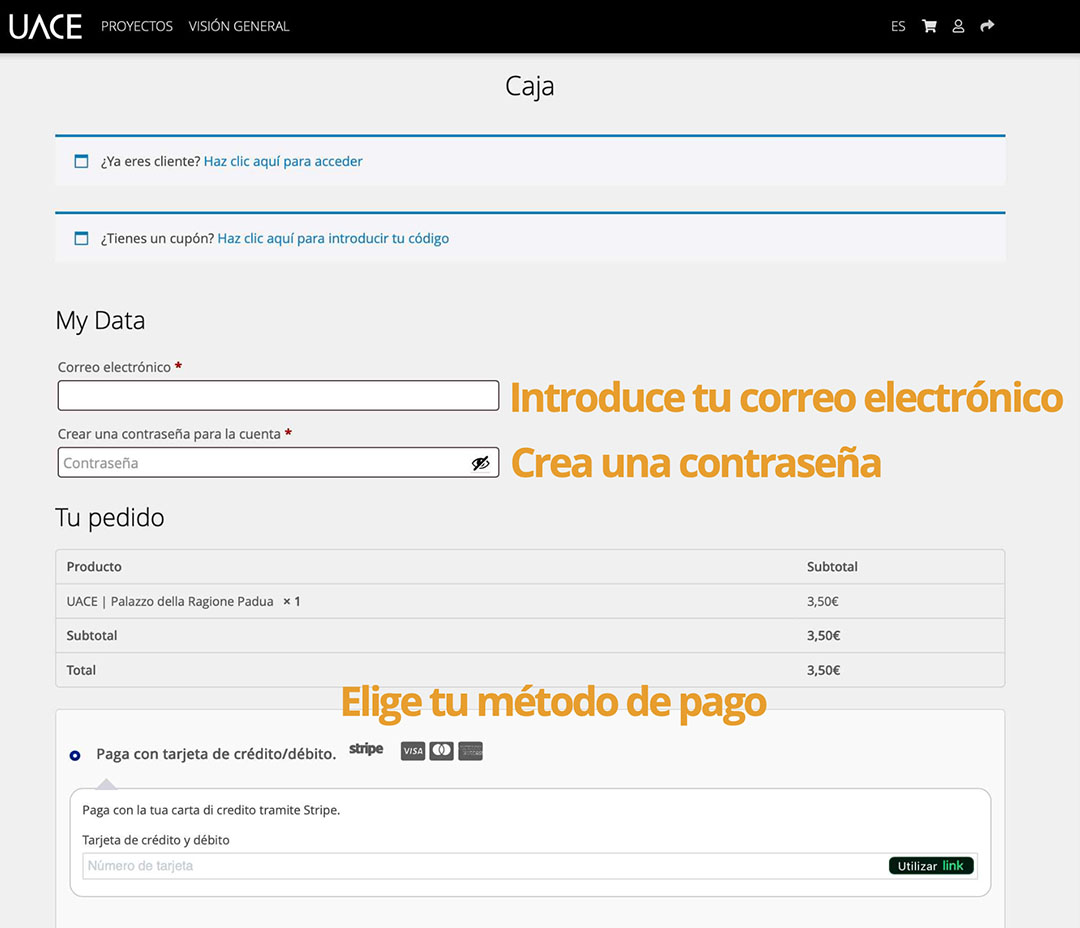This screenshot has height=928, width=1080.
Task: Click the Número de tarjeta field
Action: (x=480, y=866)
